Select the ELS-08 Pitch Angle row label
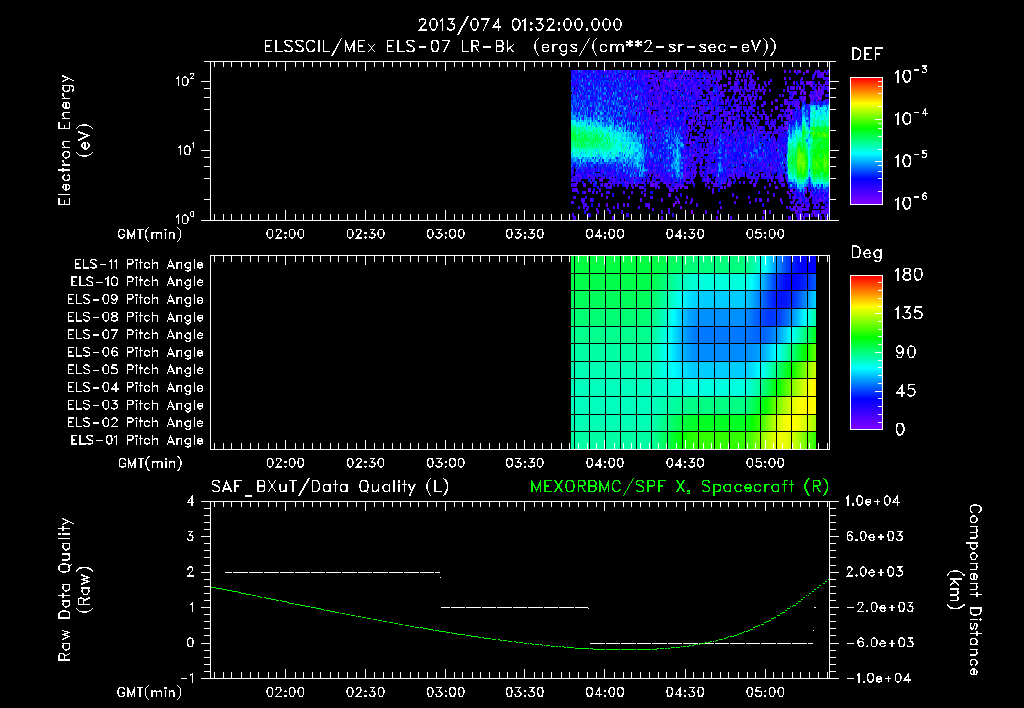The width and height of the screenshot is (1024, 708). pyautogui.click(x=136, y=317)
